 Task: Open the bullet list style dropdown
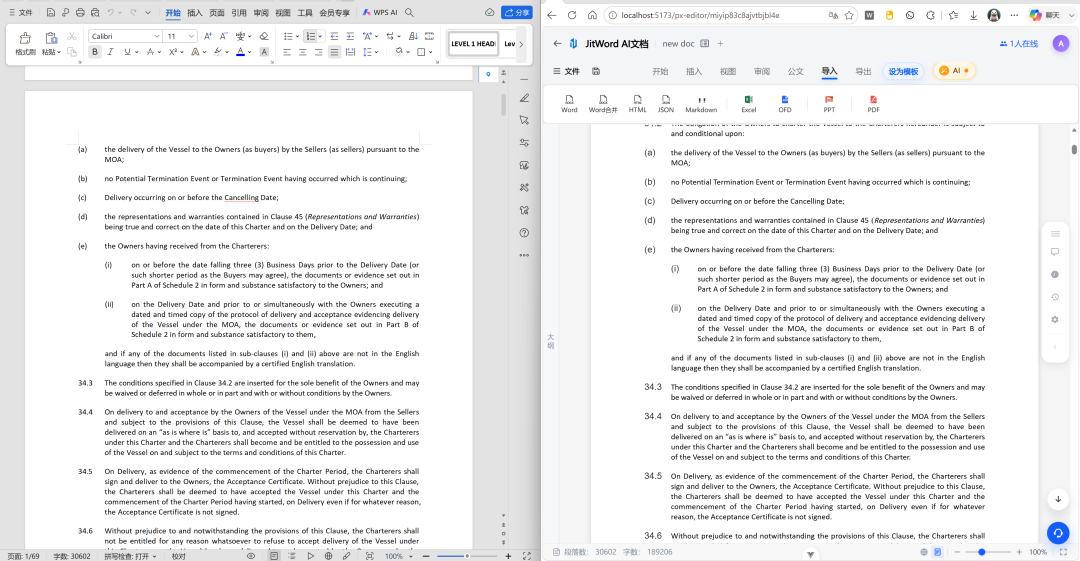298,36
